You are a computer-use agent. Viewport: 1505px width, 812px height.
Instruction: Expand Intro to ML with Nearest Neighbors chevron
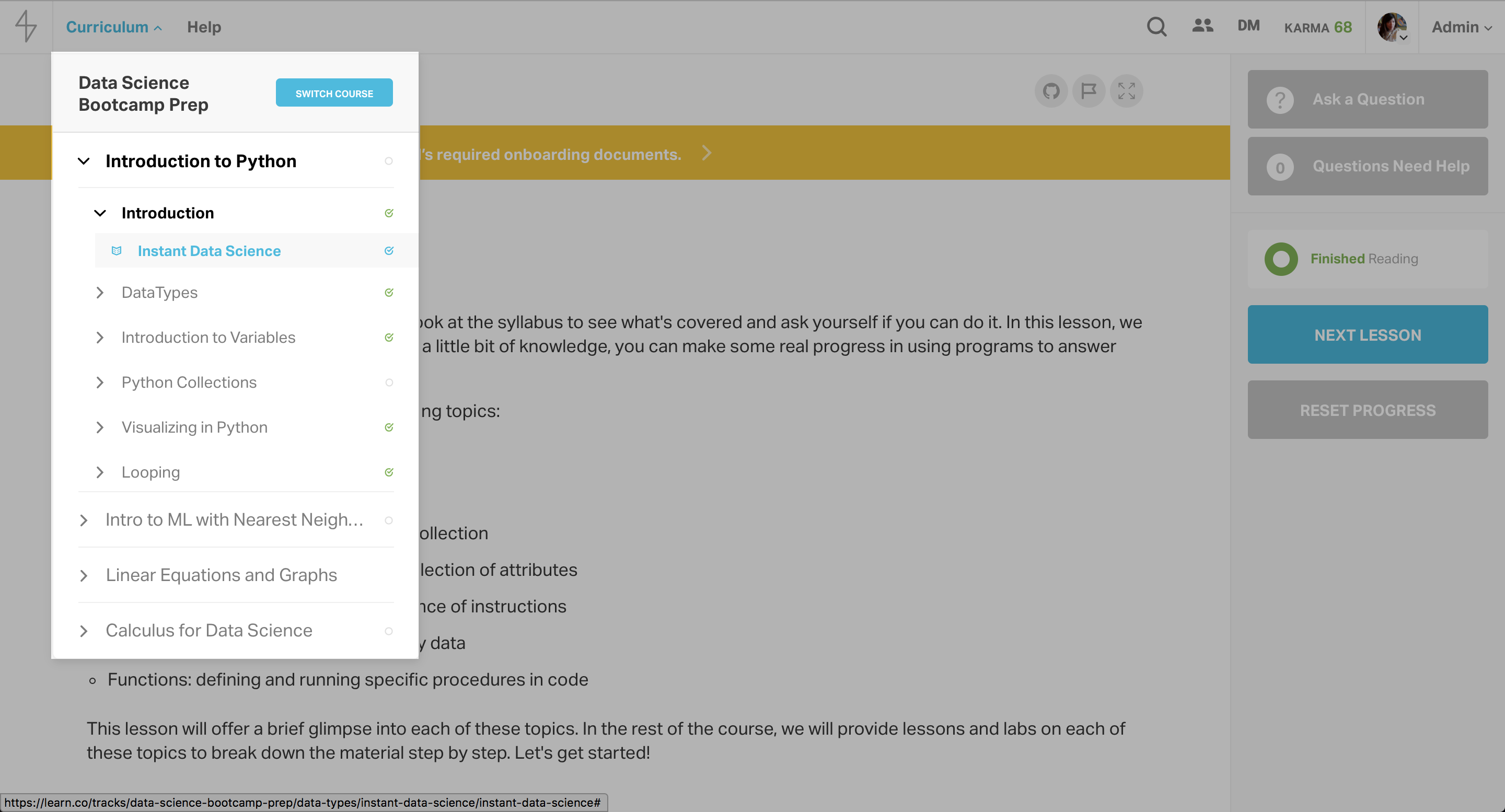point(84,520)
